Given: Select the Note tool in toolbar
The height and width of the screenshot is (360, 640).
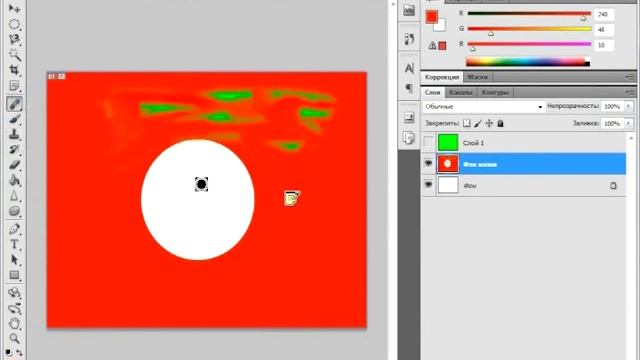Looking at the screenshot, I should coord(14,85).
